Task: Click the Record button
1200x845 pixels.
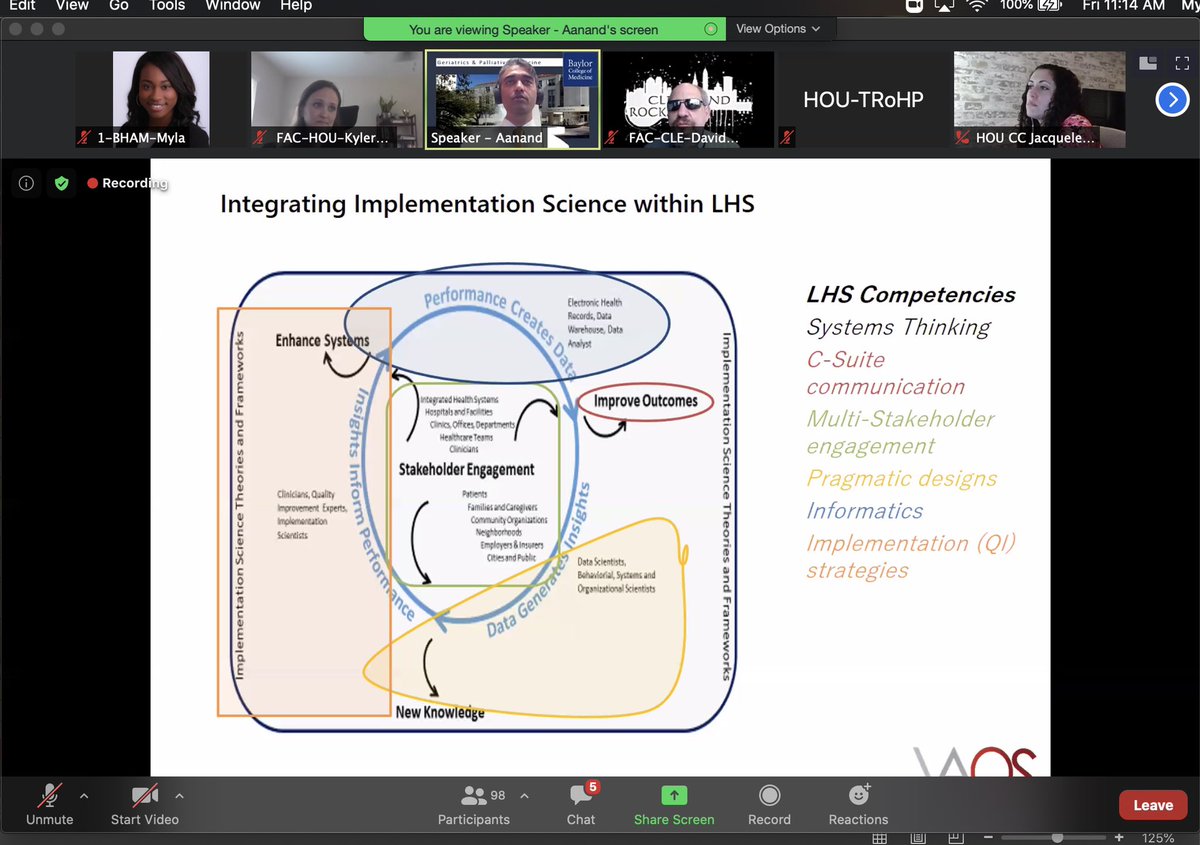Action: pos(769,805)
